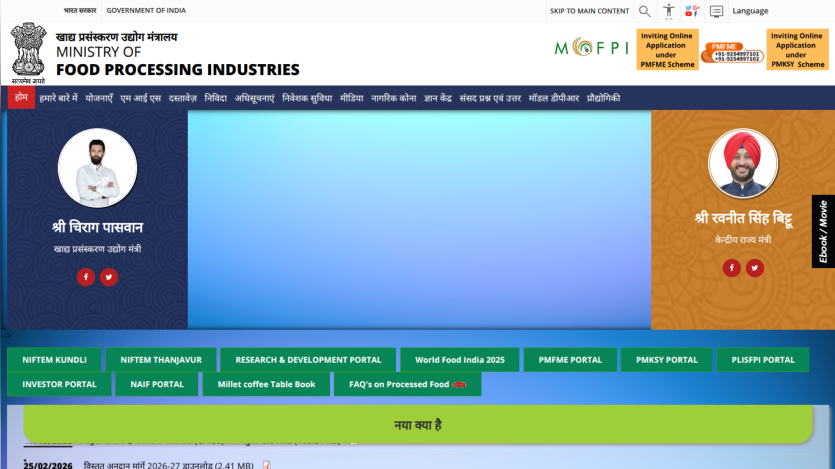
Task: Click the Government of India link
Action: tap(146, 10)
